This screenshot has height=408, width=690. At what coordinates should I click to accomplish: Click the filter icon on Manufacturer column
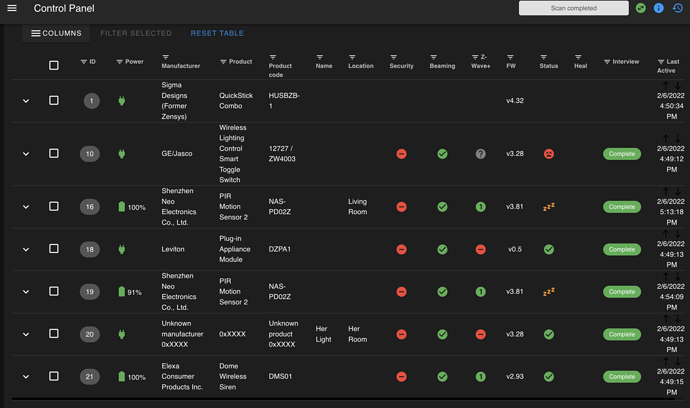pyautogui.click(x=165, y=57)
